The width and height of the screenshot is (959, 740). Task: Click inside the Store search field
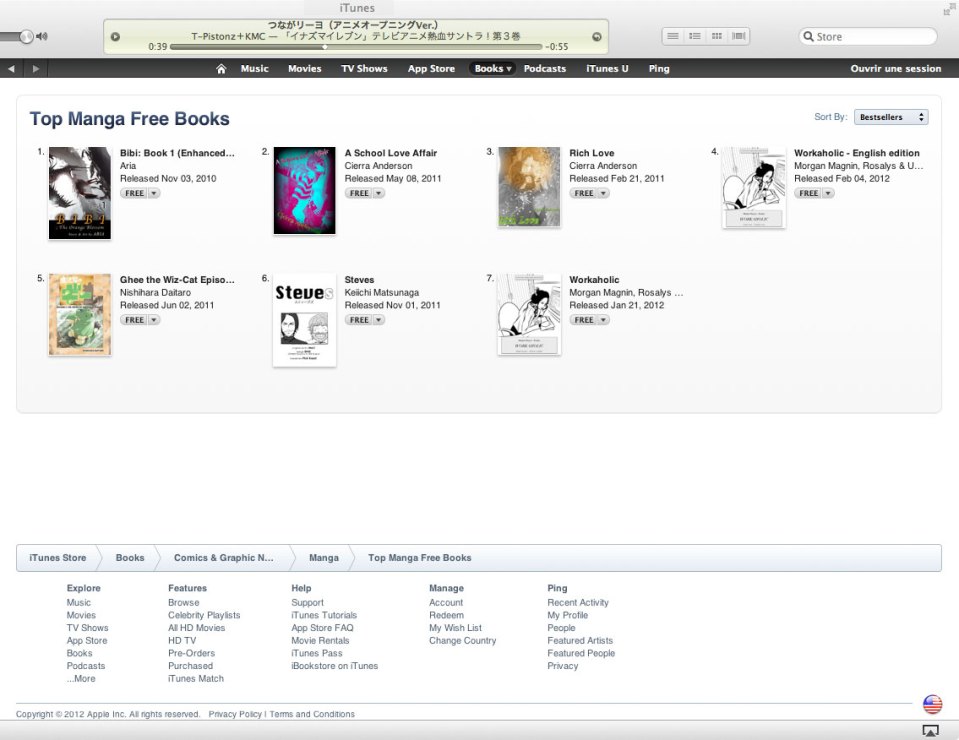tap(870, 36)
